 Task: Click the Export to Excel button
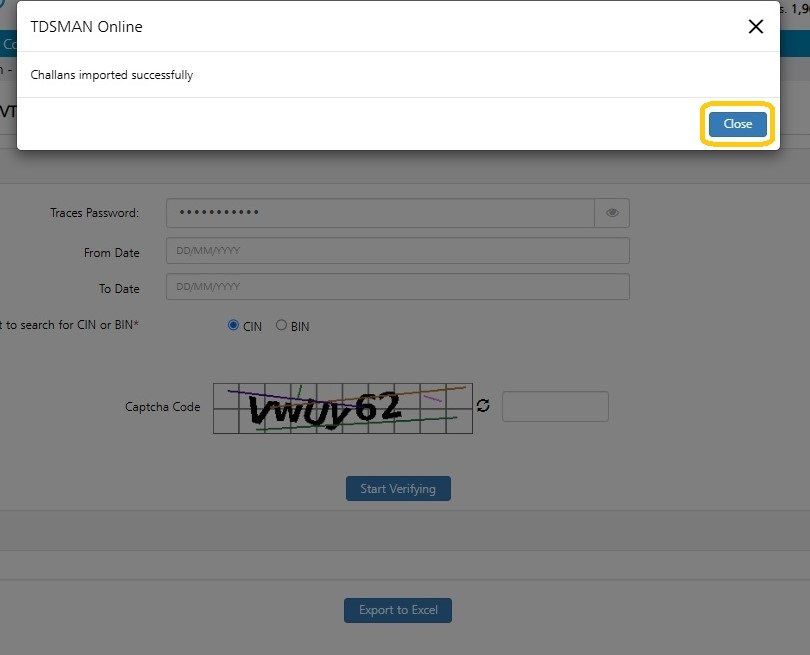[x=398, y=610]
